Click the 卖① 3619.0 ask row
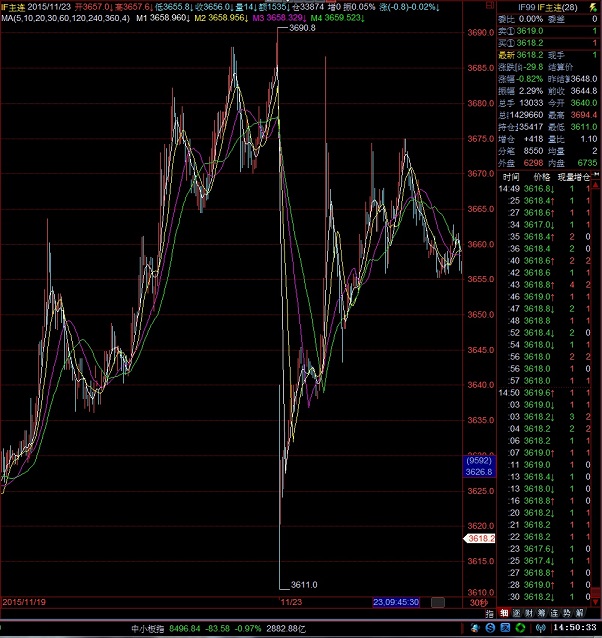The height and width of the screenshot is (638, 602). click(x=547, y=31)
